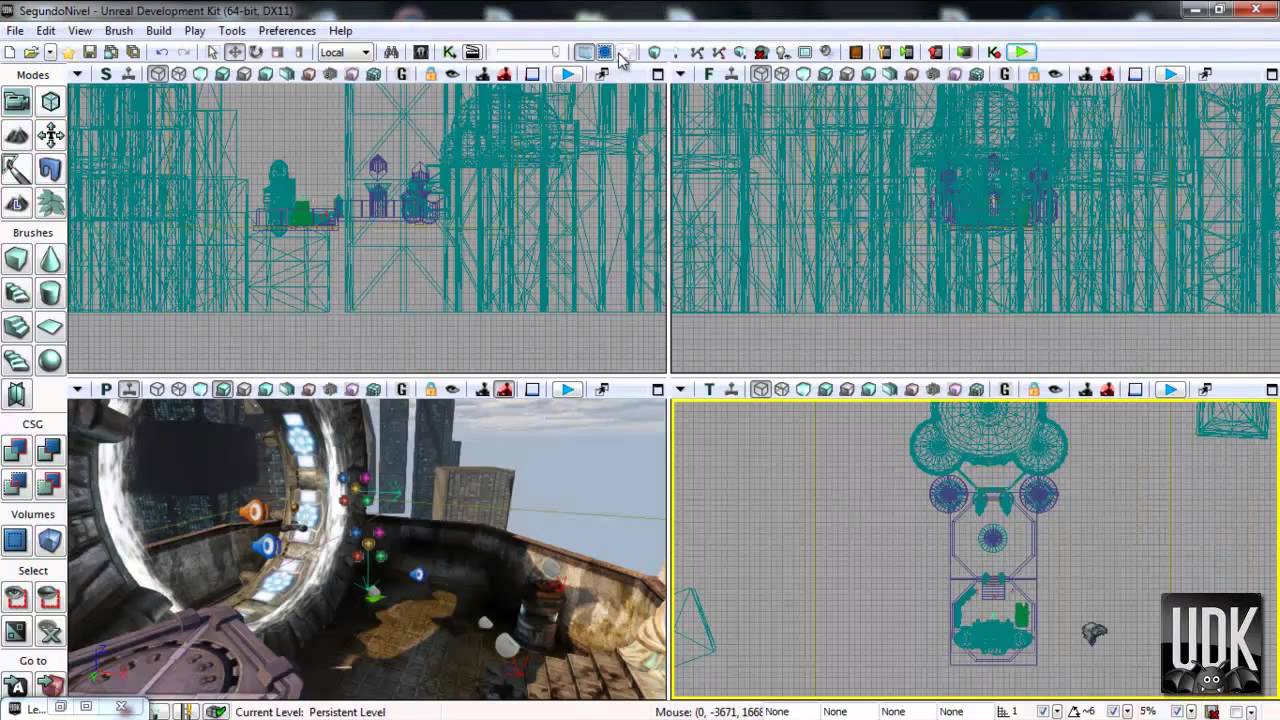Select Camera mode in the Modes panel
The height and width of the screenshot is (720, 1280).
(17, 101)
